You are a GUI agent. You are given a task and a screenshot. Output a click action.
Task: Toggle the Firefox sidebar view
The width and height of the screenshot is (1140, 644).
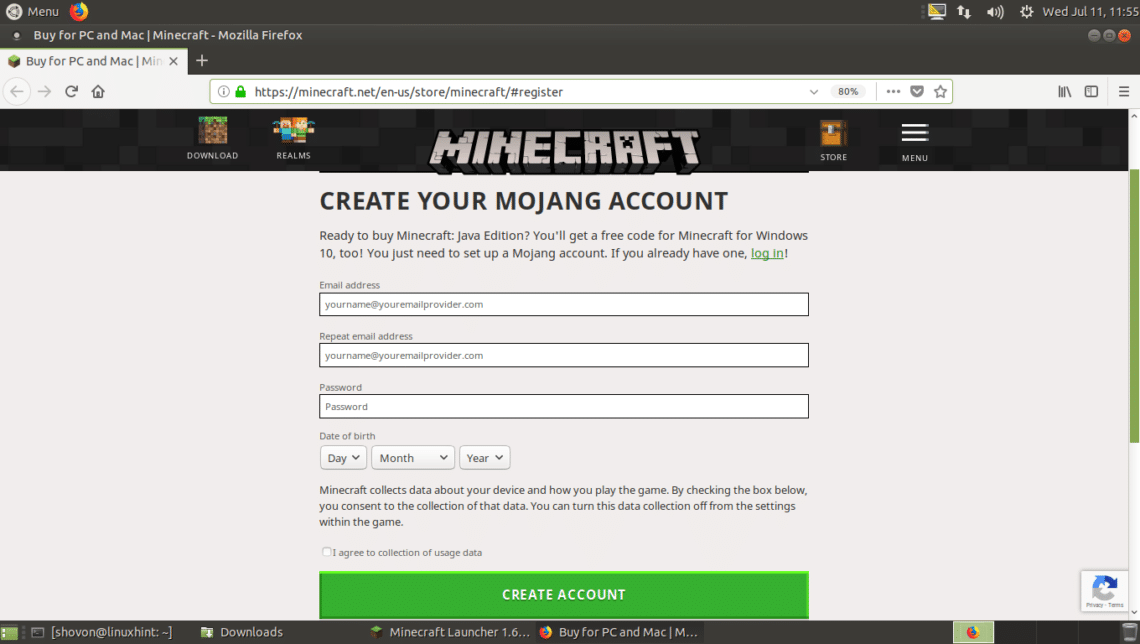click(1091, 92)
